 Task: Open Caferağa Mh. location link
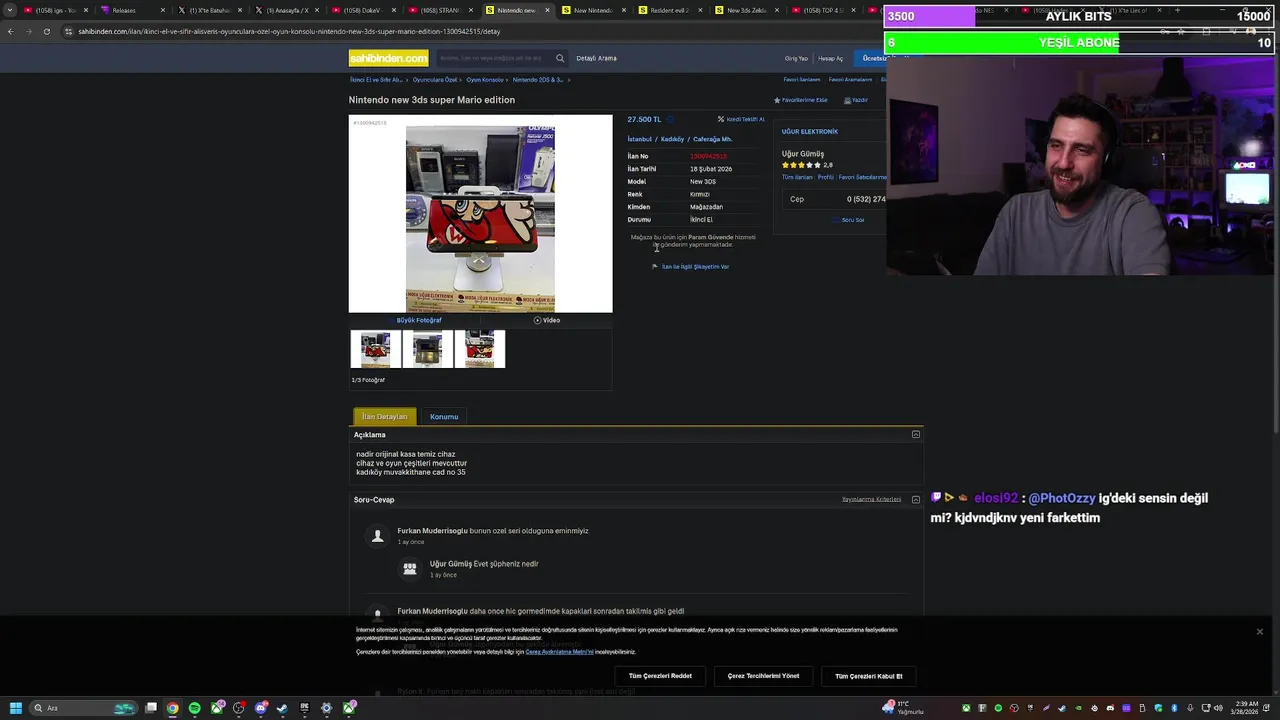(712, 139)
